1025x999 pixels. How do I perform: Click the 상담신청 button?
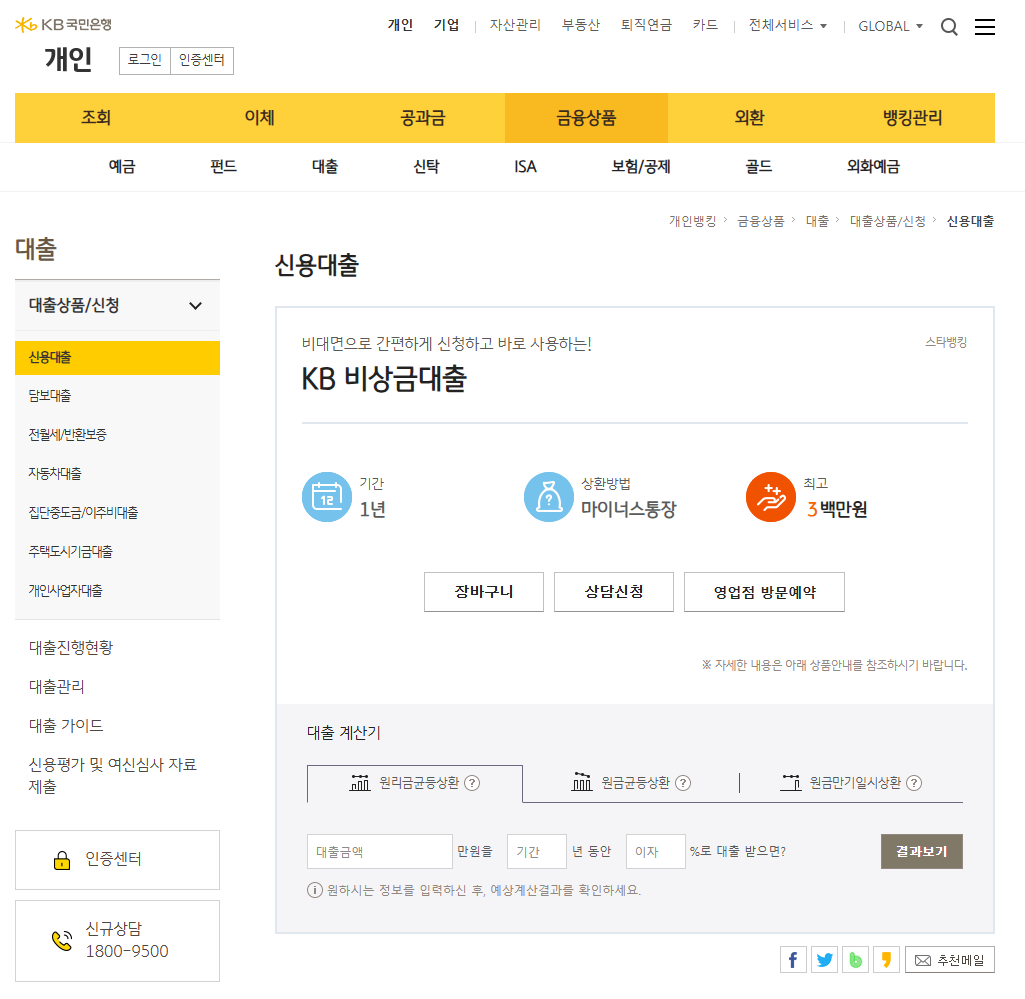614,592
